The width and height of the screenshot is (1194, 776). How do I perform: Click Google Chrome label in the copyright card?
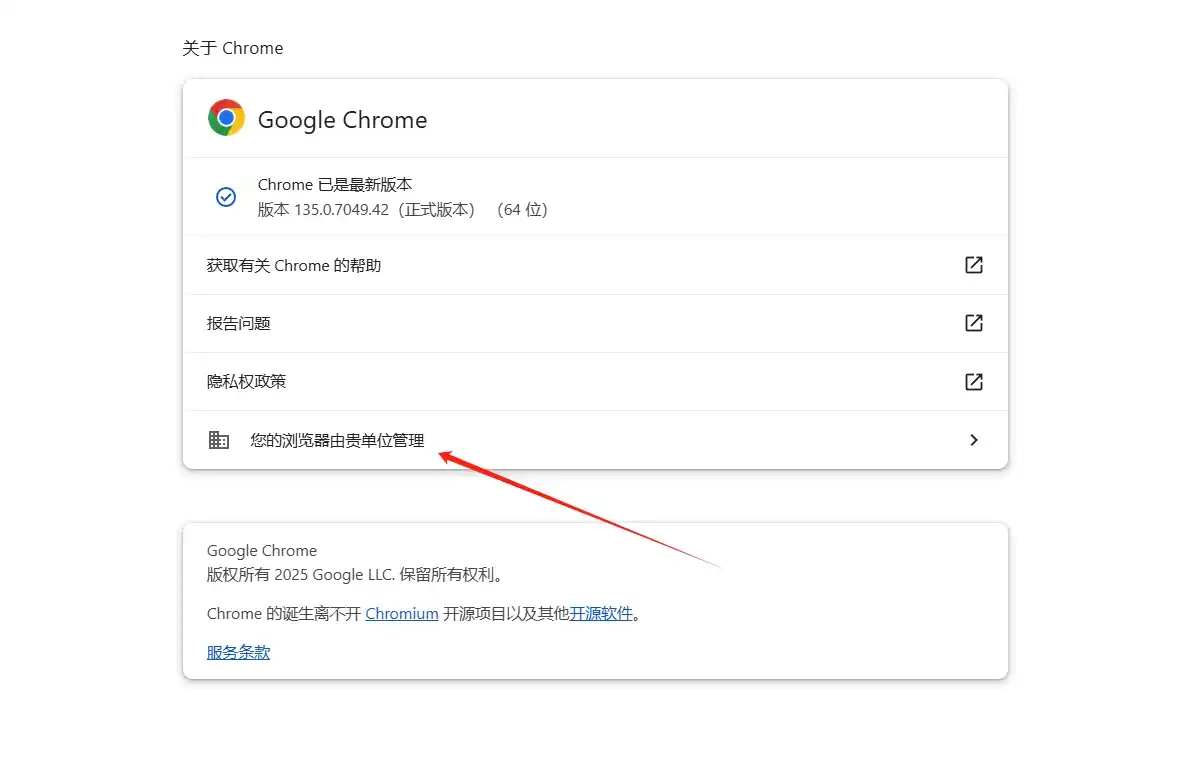(x=262, y=551)
